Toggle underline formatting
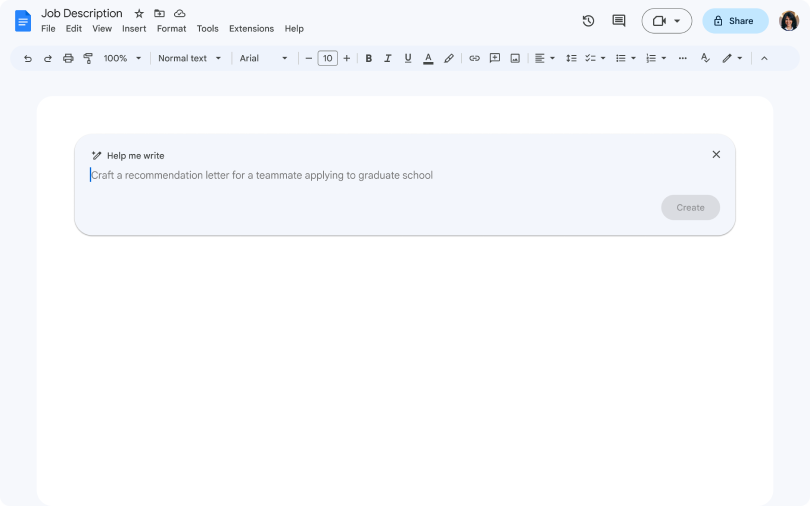This screenshot has height=506, width=810. (x=408, y=58)
